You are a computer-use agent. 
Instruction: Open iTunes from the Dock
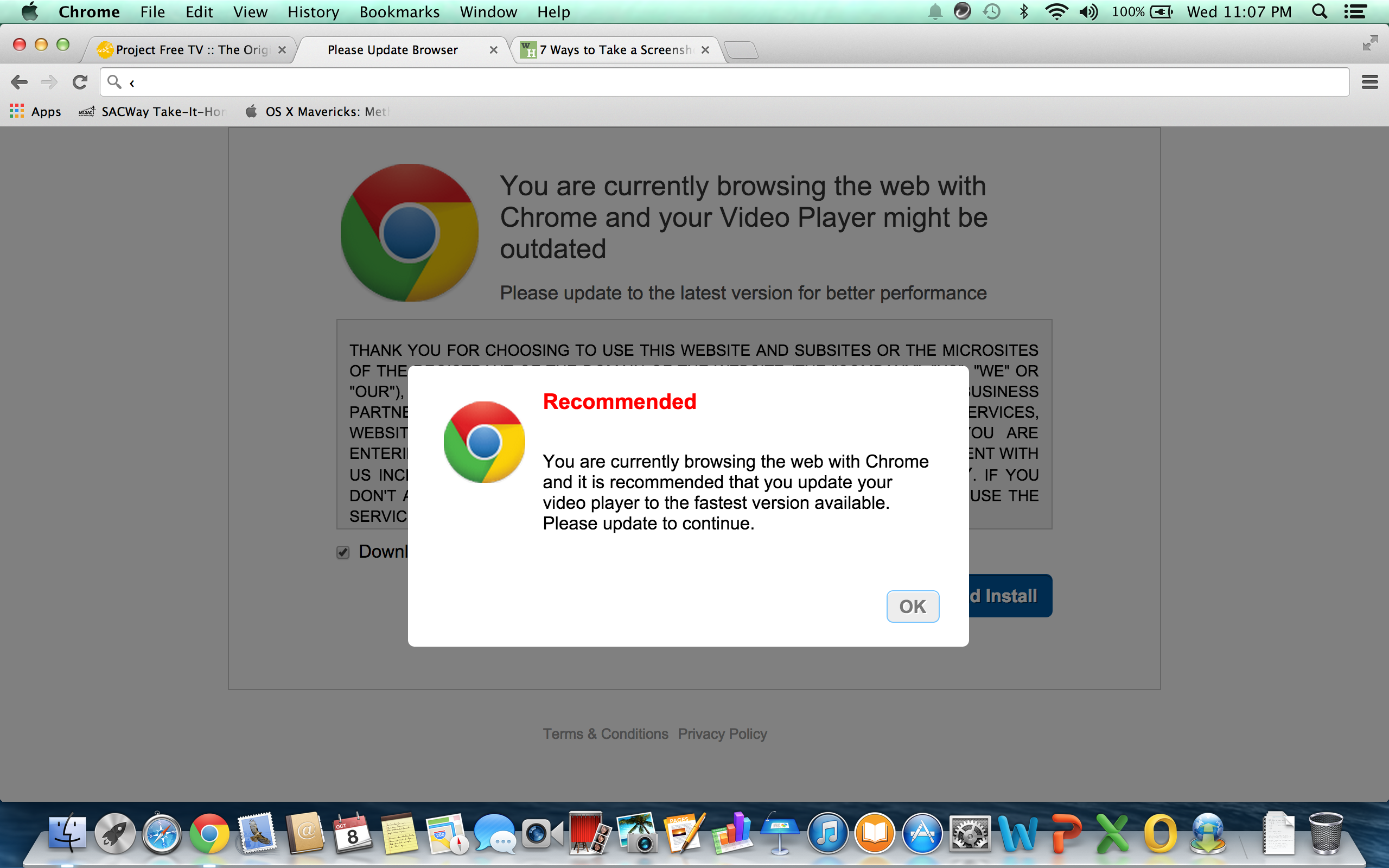[x=827, y=832]
